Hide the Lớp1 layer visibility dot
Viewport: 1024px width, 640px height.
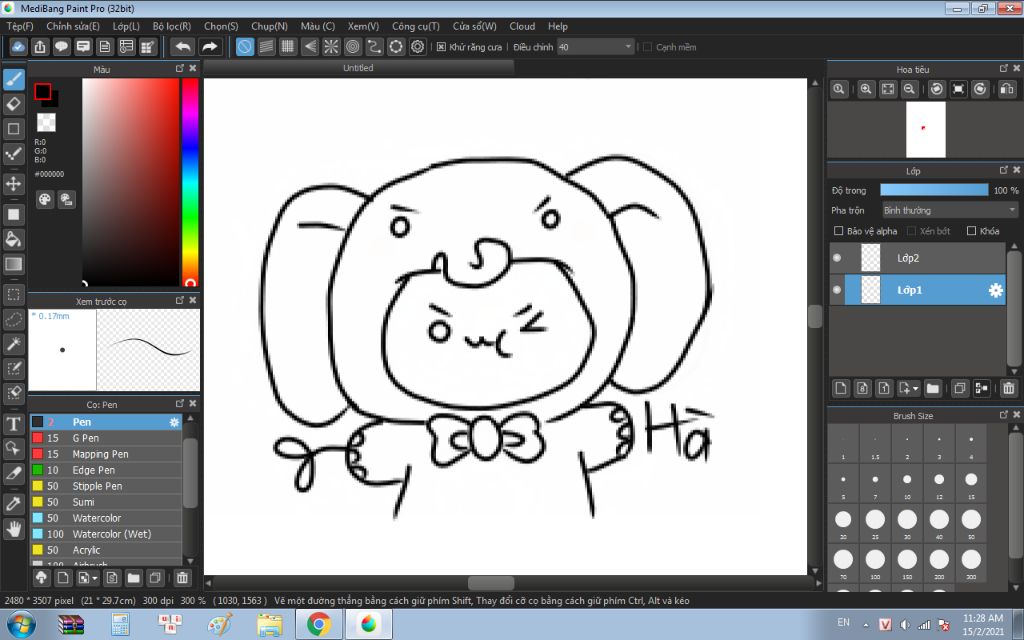point(837,290)
